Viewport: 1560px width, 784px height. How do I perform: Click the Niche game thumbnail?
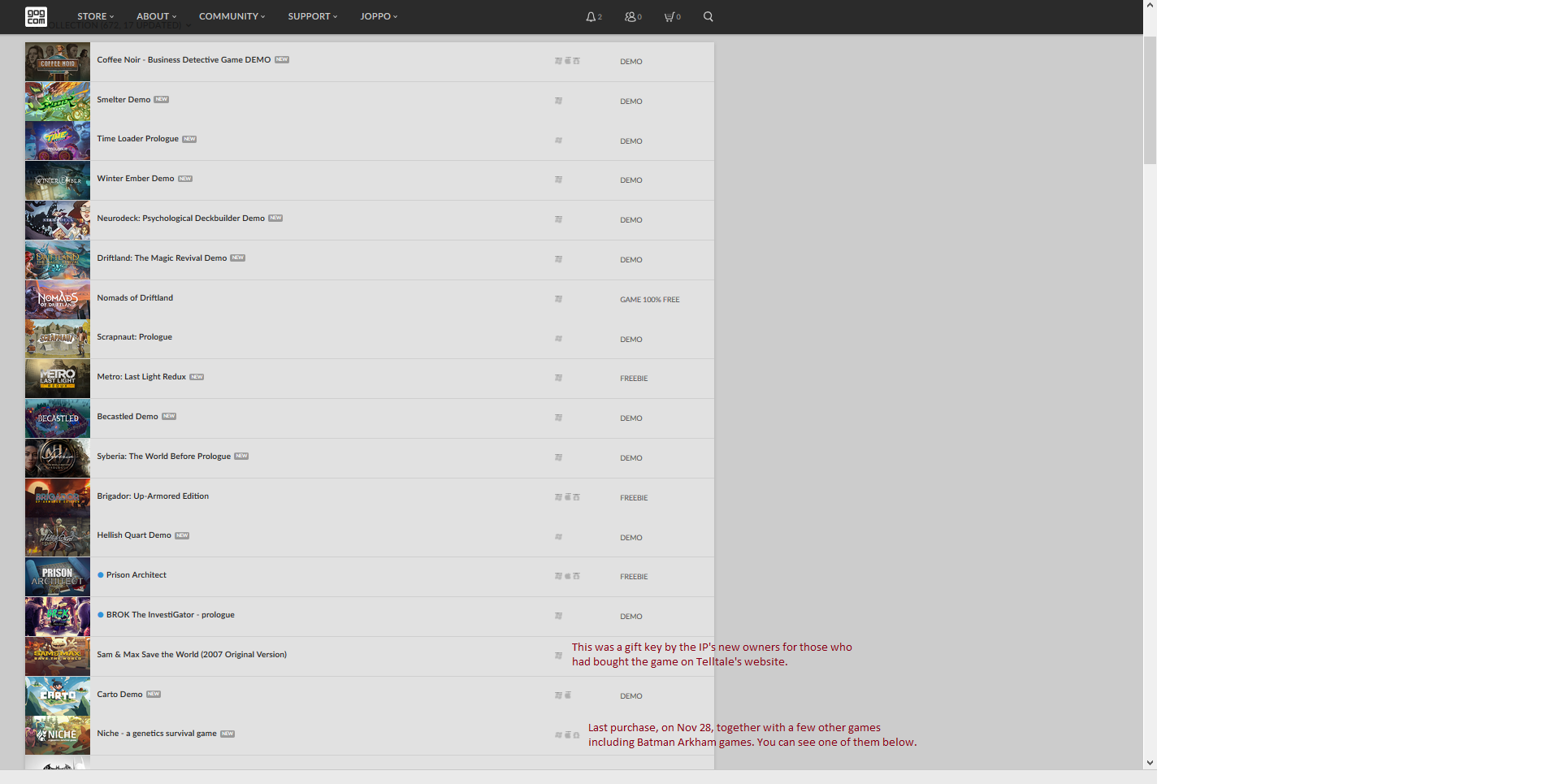[58, 735]
